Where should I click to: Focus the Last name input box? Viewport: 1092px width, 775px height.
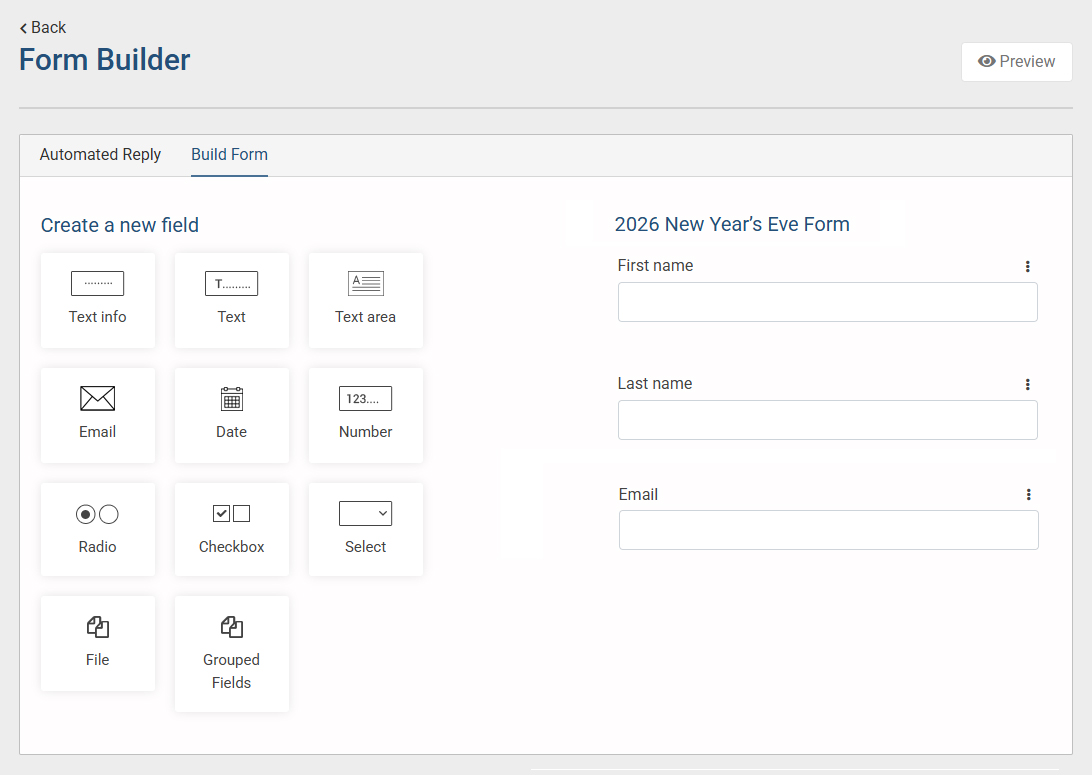point(827,420)
